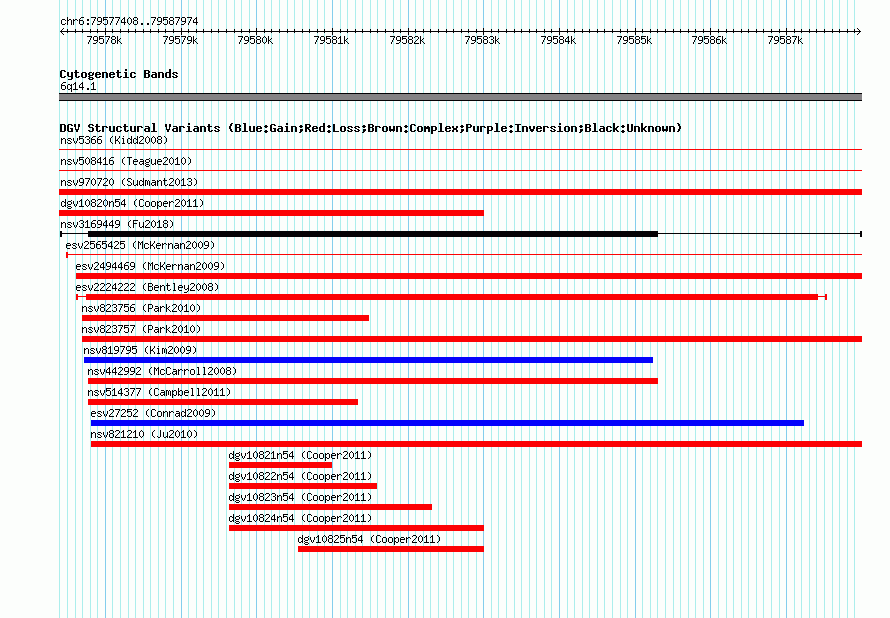
Task: Click the esv2224222 (Bentley2008) label
Action: pyautogui.click(x=147, y=287)
